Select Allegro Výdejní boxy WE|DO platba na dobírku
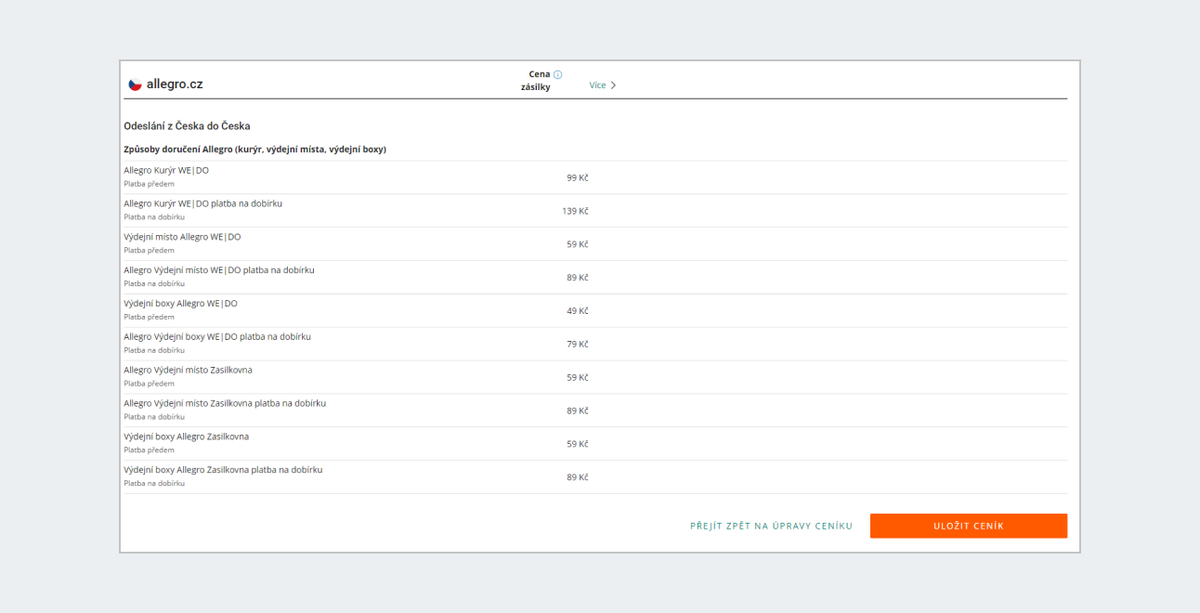1200x613 pixels. pos(595,344)
